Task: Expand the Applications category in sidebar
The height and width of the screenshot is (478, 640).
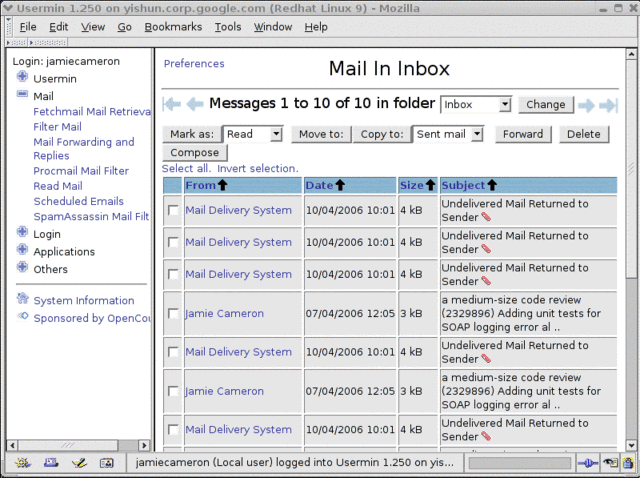Action: point(22,251)
